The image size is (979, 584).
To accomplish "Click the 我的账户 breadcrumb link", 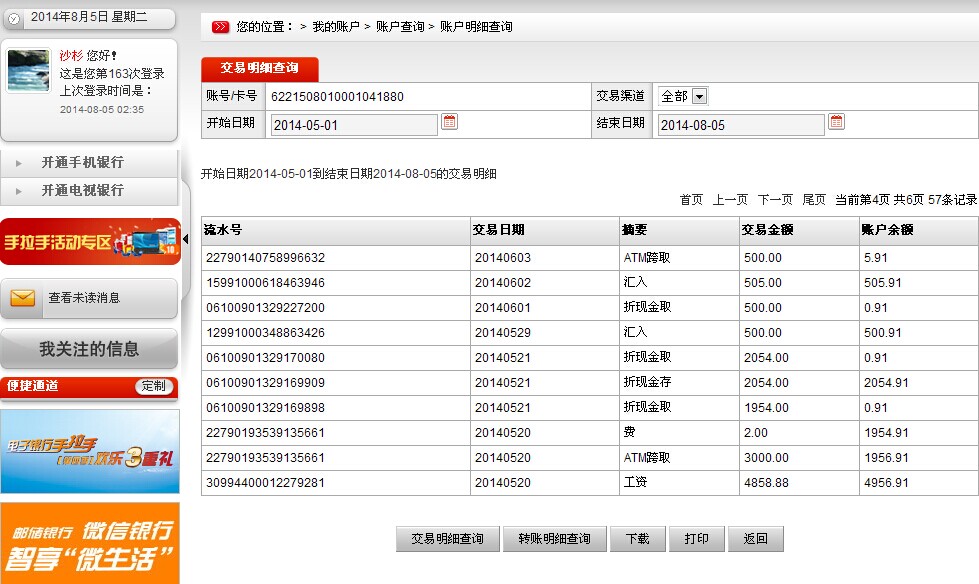I will tap(335, 27).
